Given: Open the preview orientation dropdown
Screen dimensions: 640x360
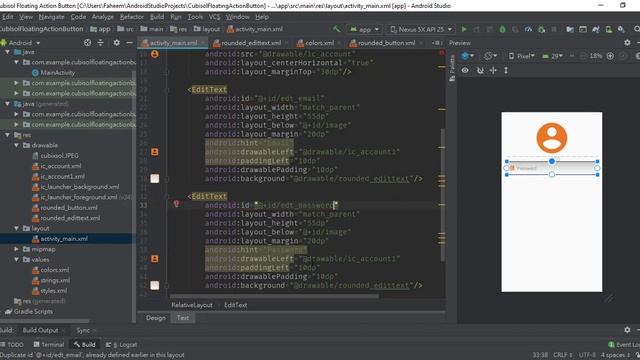Looking at the screenshot, I should (490, 56).
